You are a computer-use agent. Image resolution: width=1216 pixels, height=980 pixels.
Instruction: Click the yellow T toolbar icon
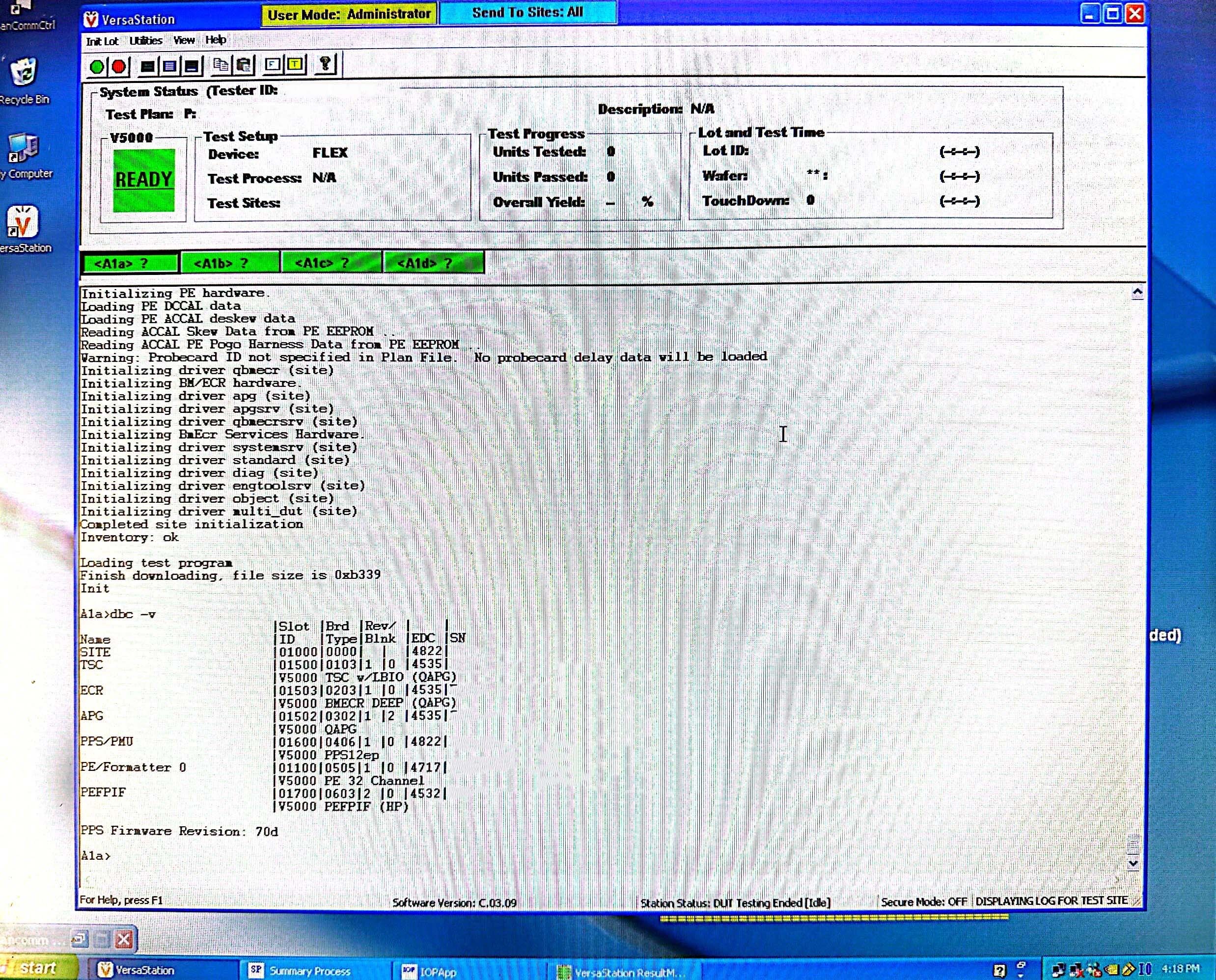tap(295, 64)
